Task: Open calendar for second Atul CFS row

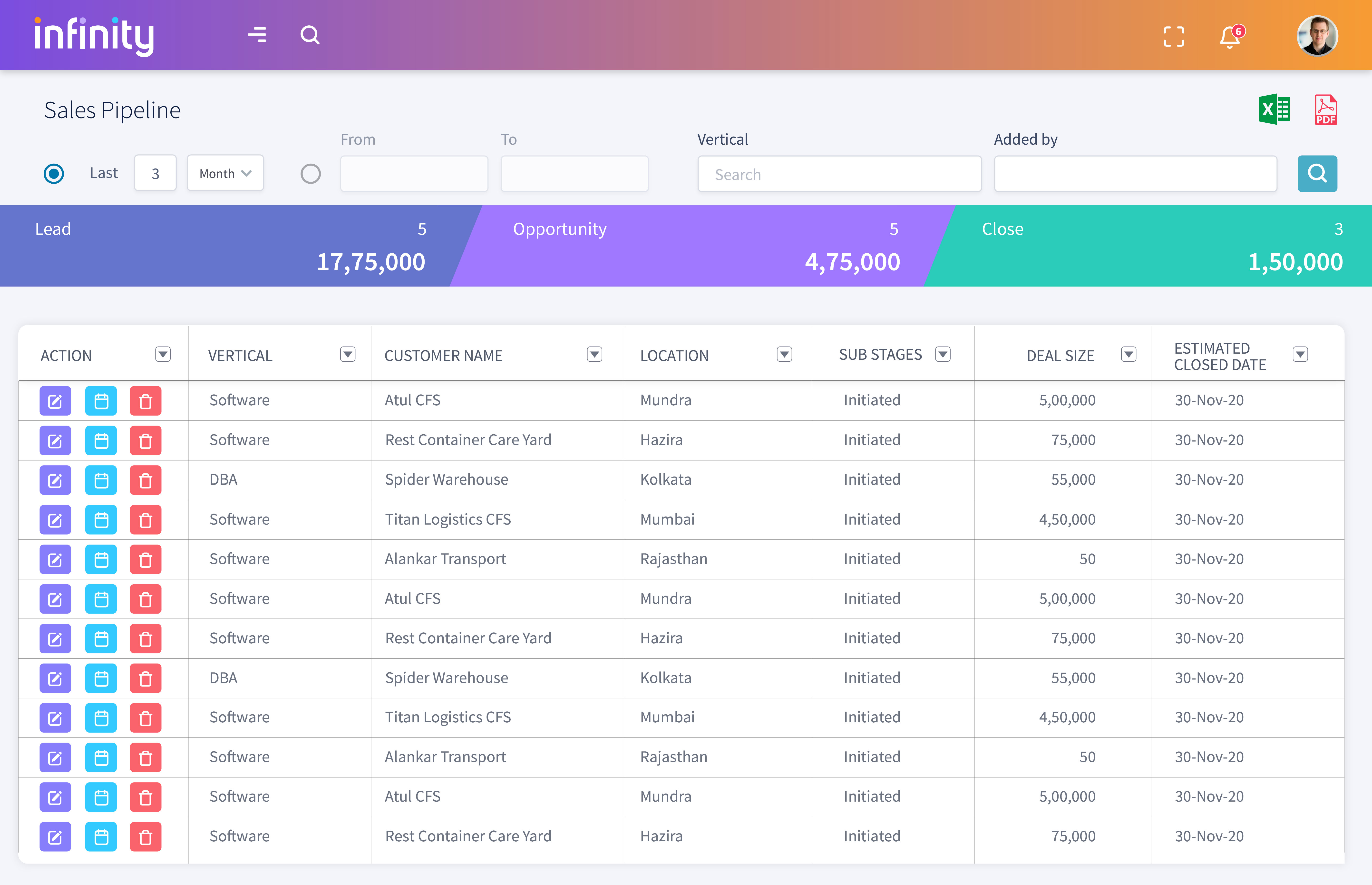Action: (101, 599)
